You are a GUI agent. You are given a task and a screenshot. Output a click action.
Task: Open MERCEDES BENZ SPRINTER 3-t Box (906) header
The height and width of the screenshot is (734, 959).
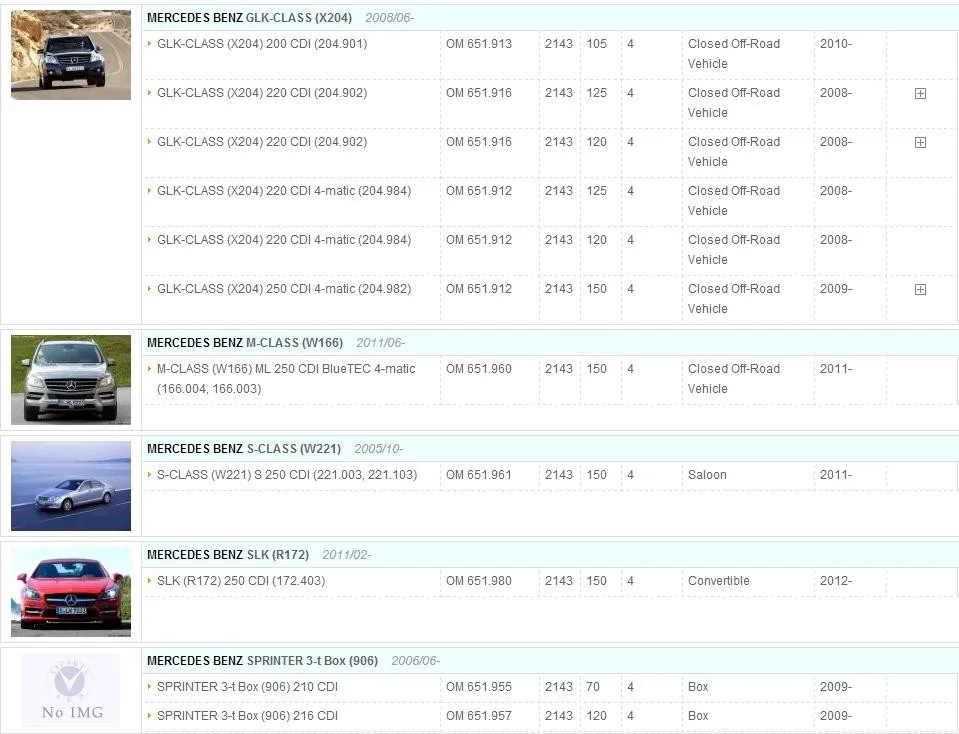262,661
